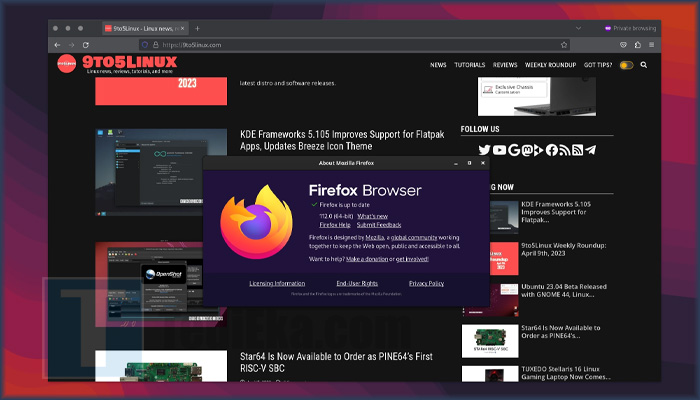
Task: Click the Exclusive Chassis laptop ad
Action: pos(537,96)
